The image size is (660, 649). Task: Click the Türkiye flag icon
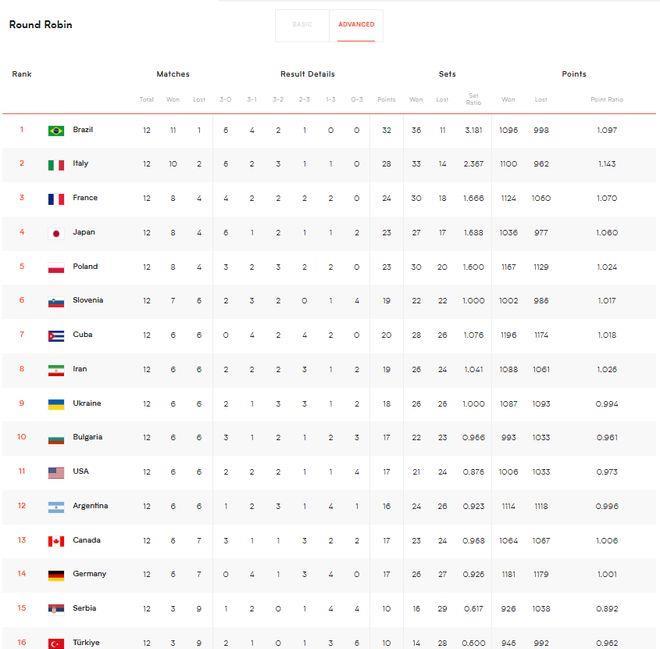(x=56, y=644)
